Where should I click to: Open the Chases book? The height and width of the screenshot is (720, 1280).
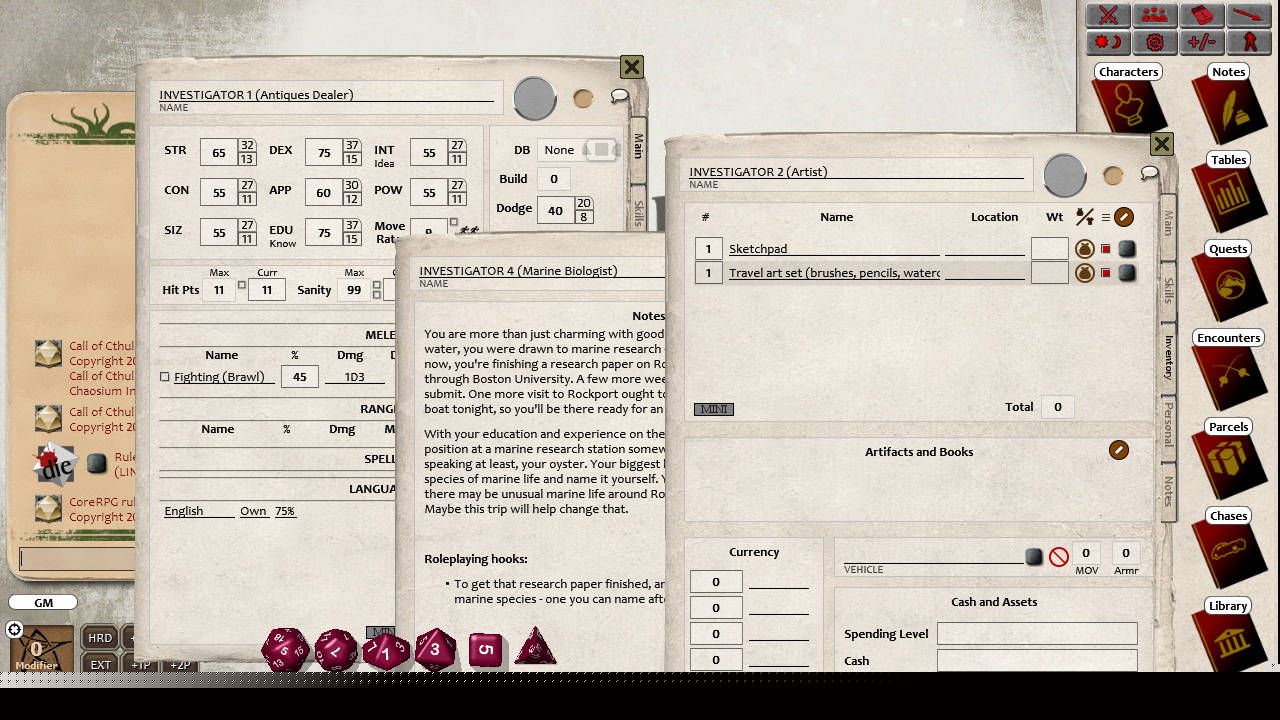pyautogui.click(x=1228, y=548)
